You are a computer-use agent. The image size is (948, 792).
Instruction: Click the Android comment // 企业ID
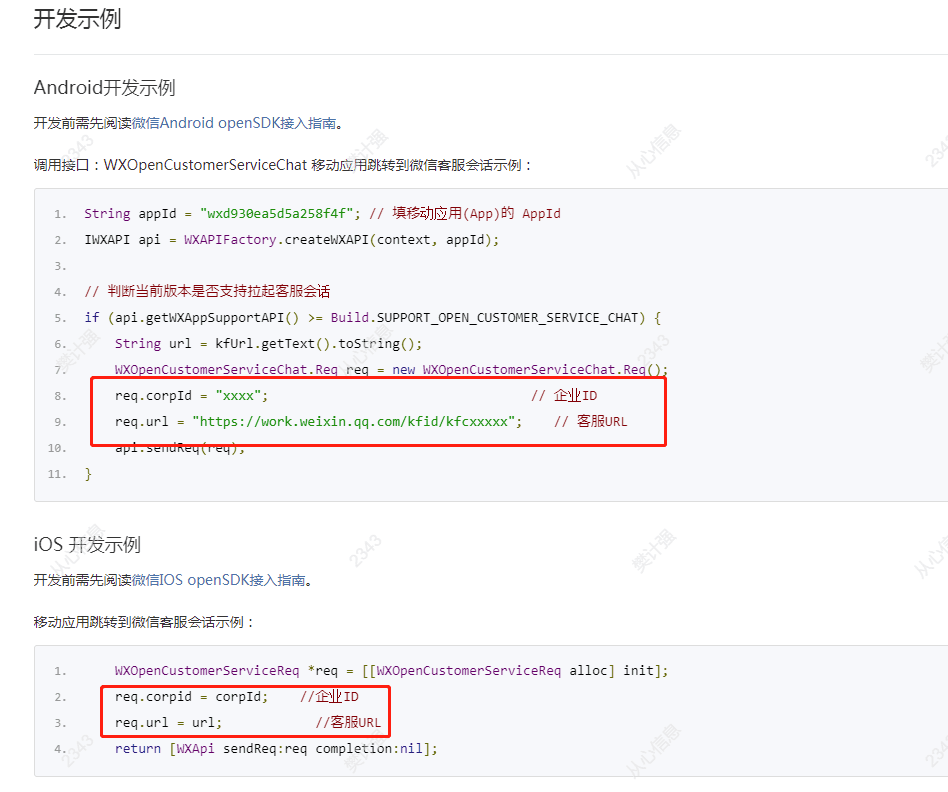click(x=564, y=396)
